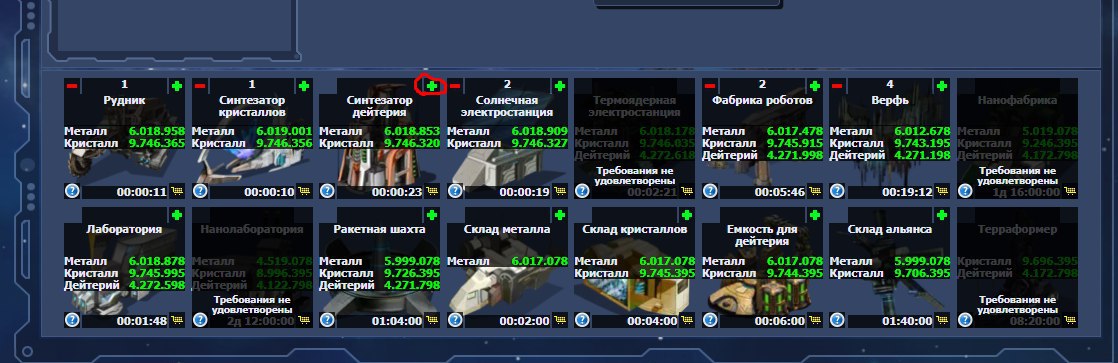
Task: Open help for Синтезатор кристаллов
Action: [200, 191]
